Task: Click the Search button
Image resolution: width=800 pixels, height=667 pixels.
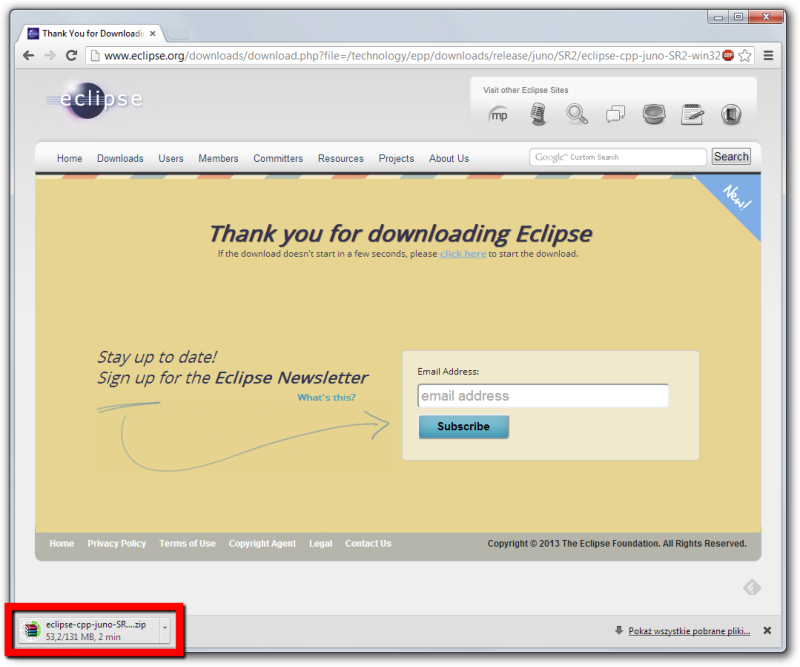Action: tap(731, 157)
